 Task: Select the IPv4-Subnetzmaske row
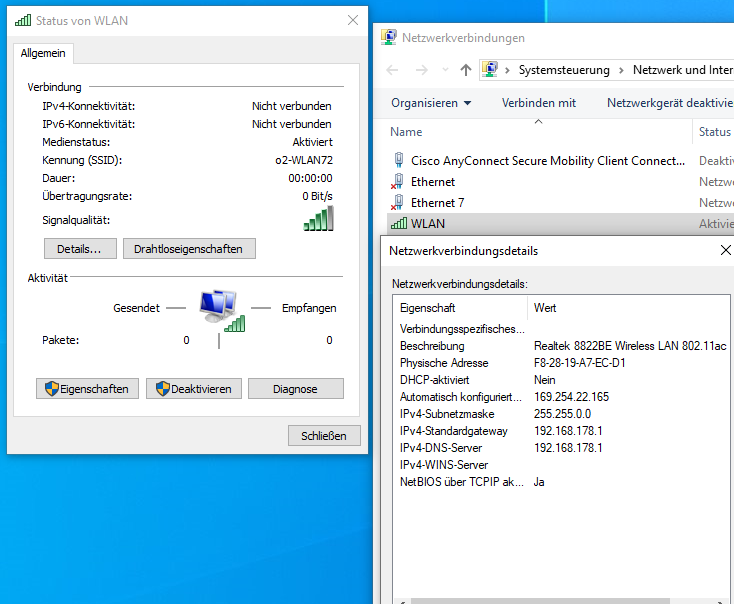point(561,414)
